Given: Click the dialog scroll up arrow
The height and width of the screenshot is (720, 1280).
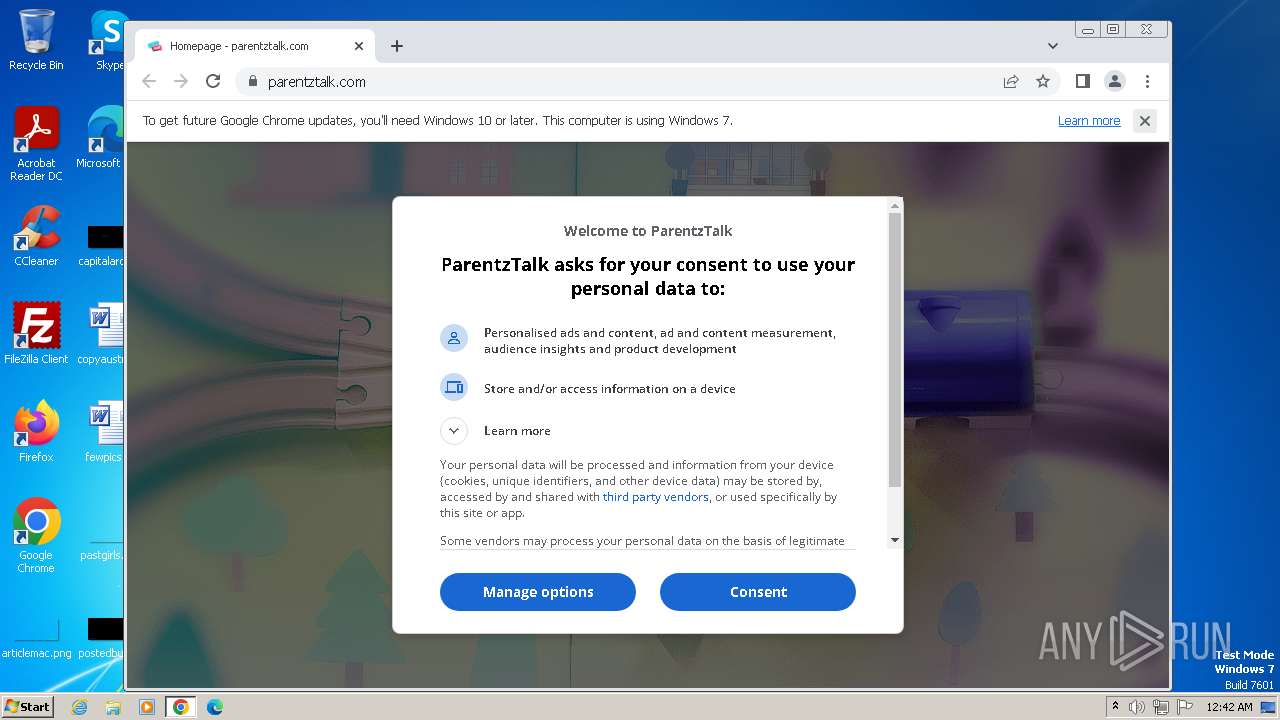Looking at the screenshot, I should coord(895,206).
